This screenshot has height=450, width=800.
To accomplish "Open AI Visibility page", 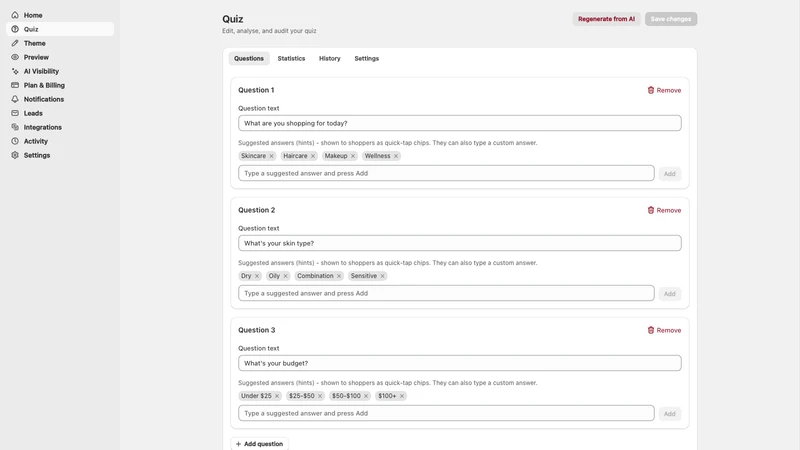I will click(60, 71).
